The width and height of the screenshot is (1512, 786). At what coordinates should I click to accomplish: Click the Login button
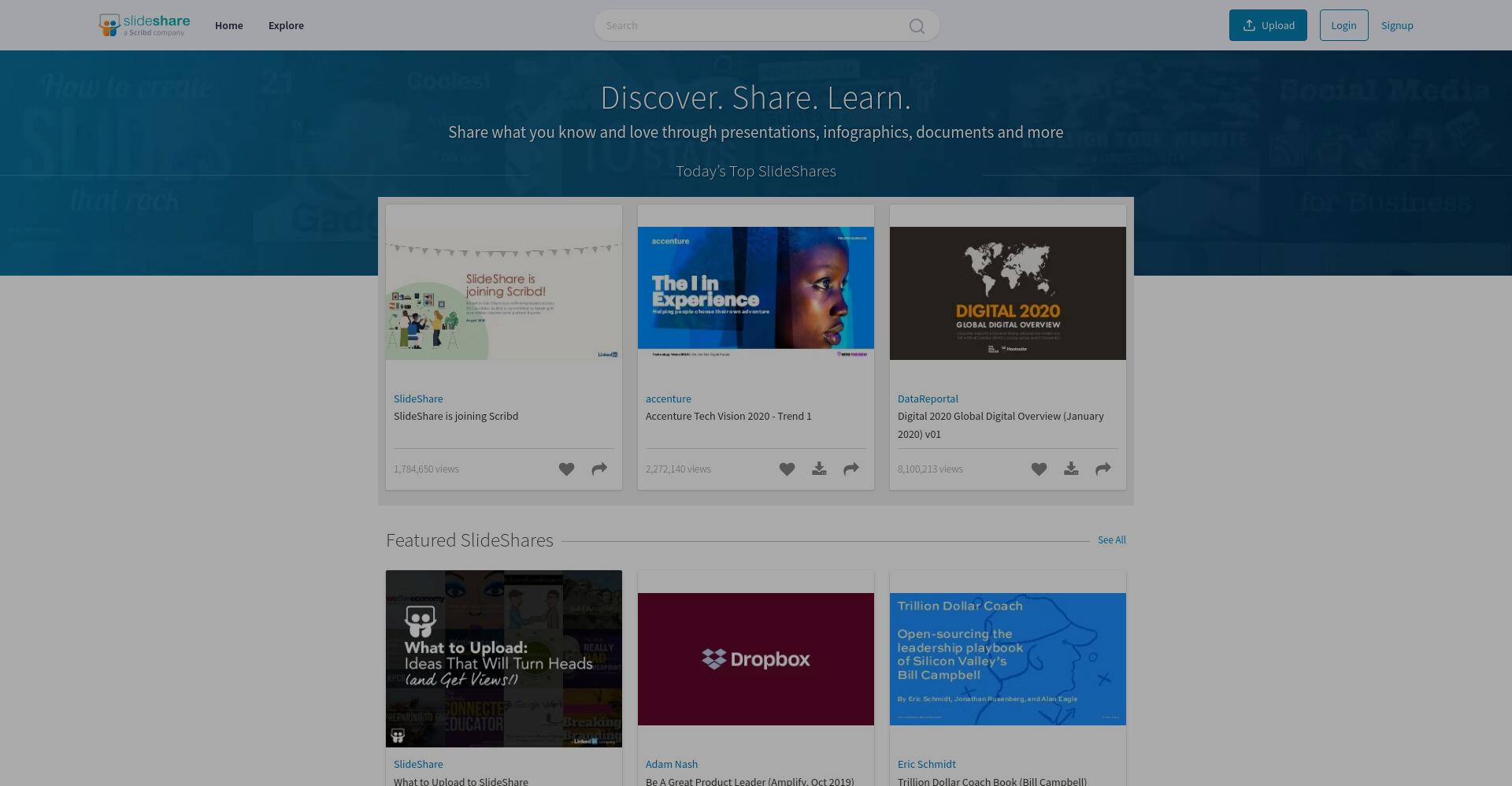click(1343, 25)
